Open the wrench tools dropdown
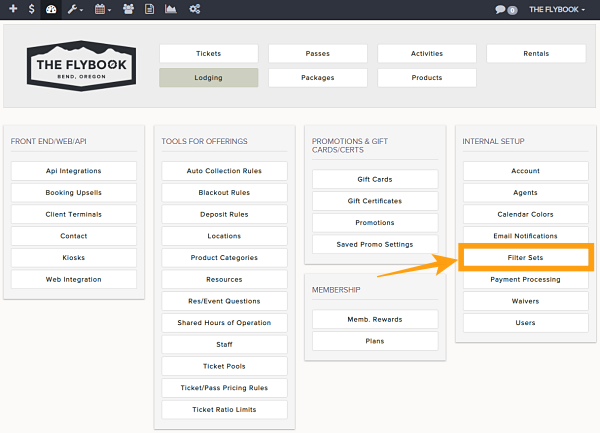This screenshot has width=600, height=433. pos(75,9)
